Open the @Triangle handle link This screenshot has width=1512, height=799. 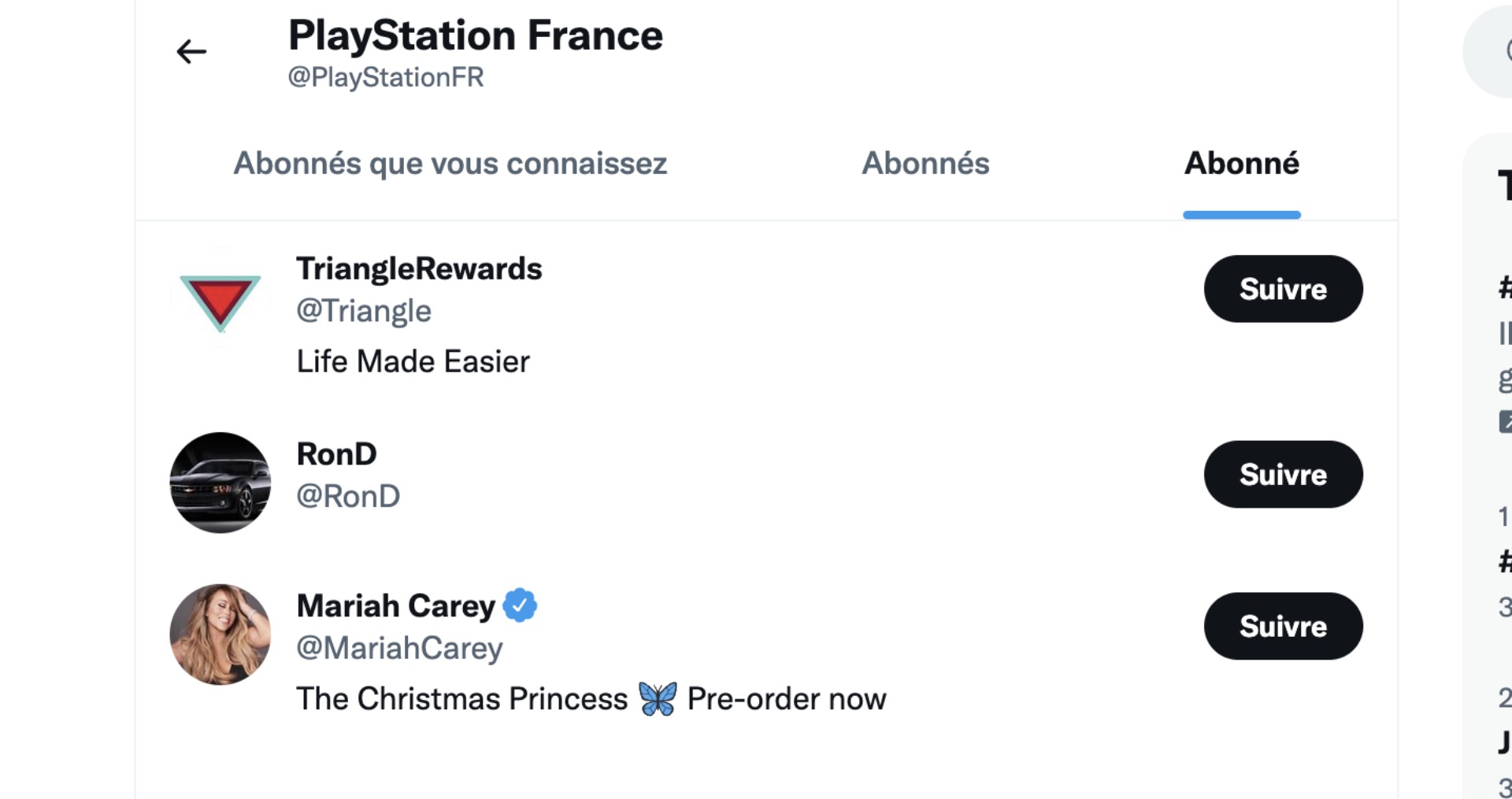click(x=364, y=312)
